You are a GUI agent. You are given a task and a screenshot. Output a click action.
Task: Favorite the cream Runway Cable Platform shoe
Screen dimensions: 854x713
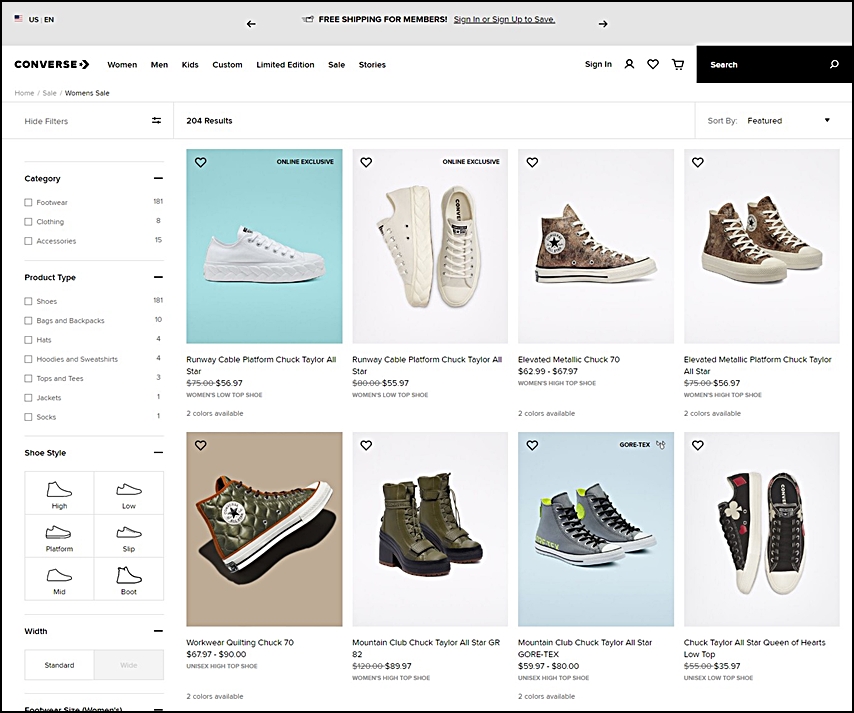(x=366, y=162)
